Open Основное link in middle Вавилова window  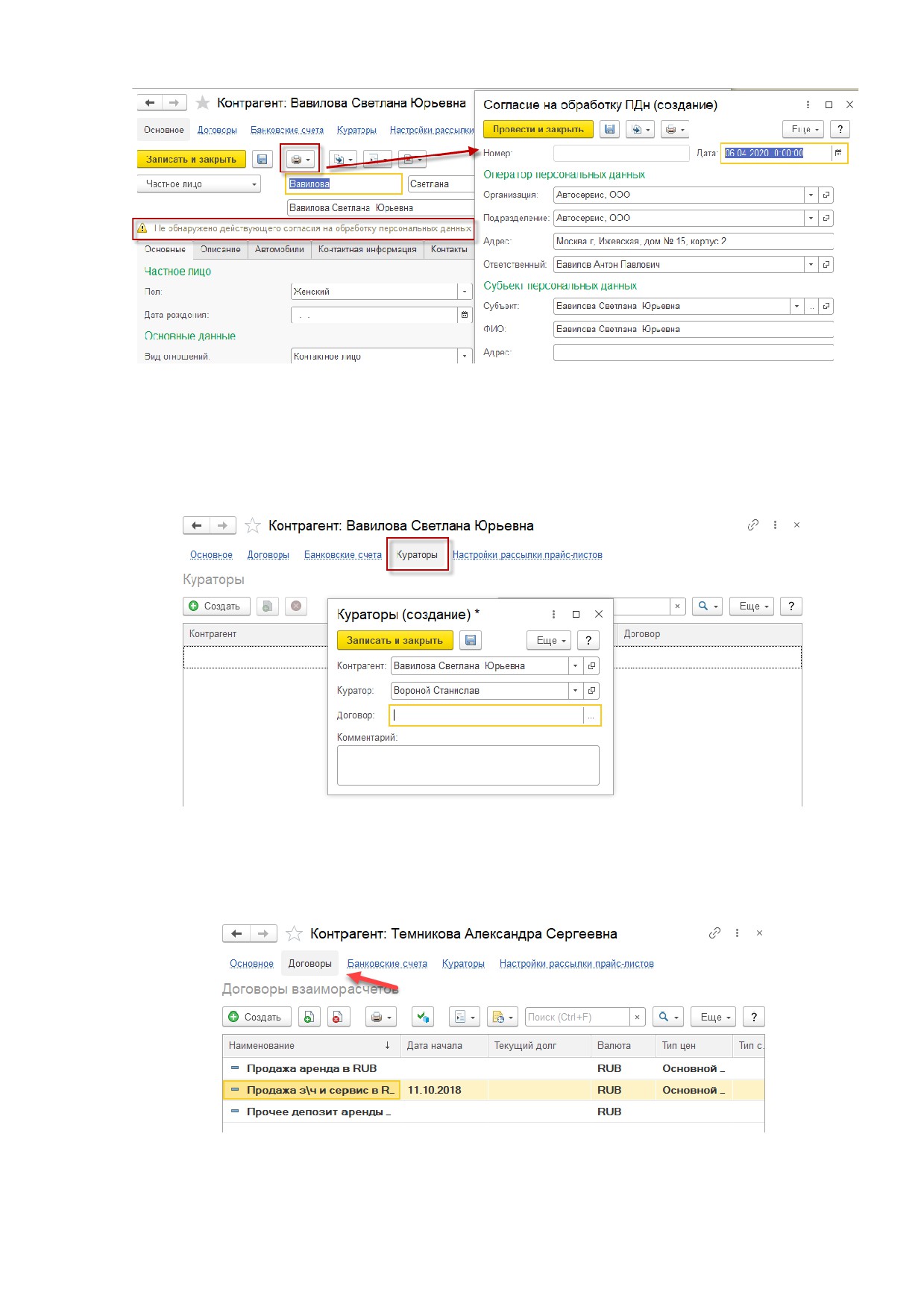tap(211, 555)
